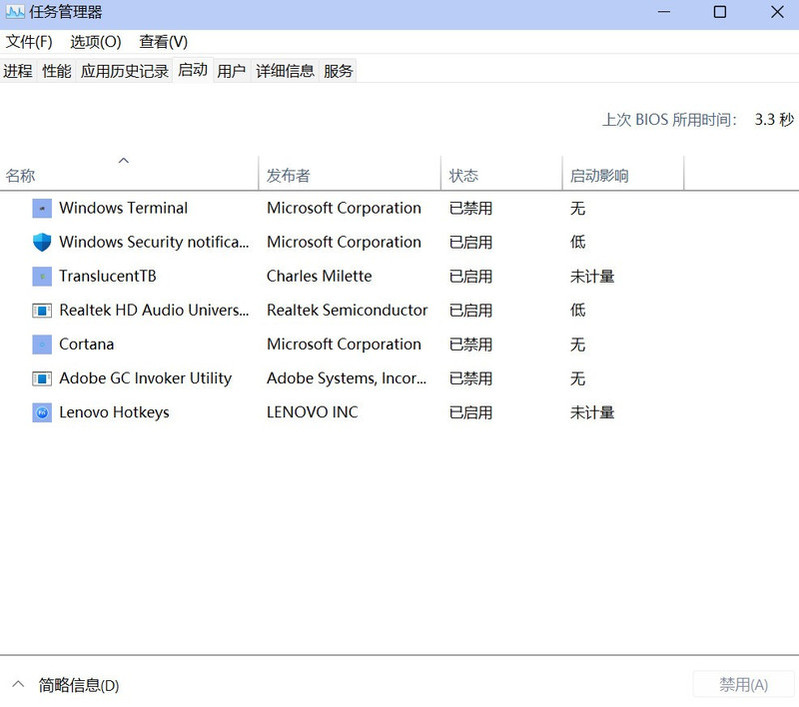
Task: Switch to the 性能 tab
Action: click(x=57, y=71)
